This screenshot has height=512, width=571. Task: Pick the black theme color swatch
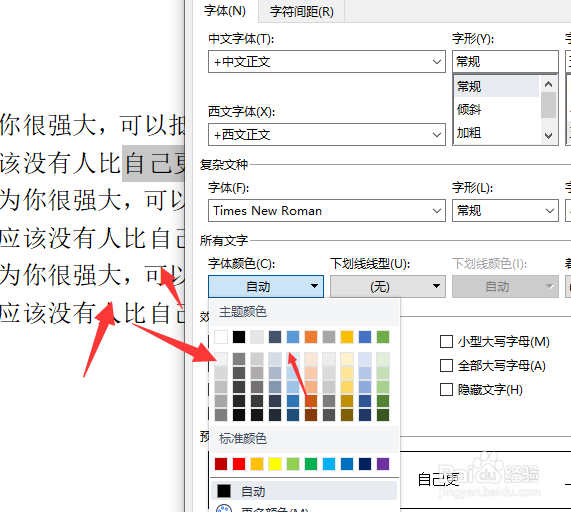click(239, 337)
